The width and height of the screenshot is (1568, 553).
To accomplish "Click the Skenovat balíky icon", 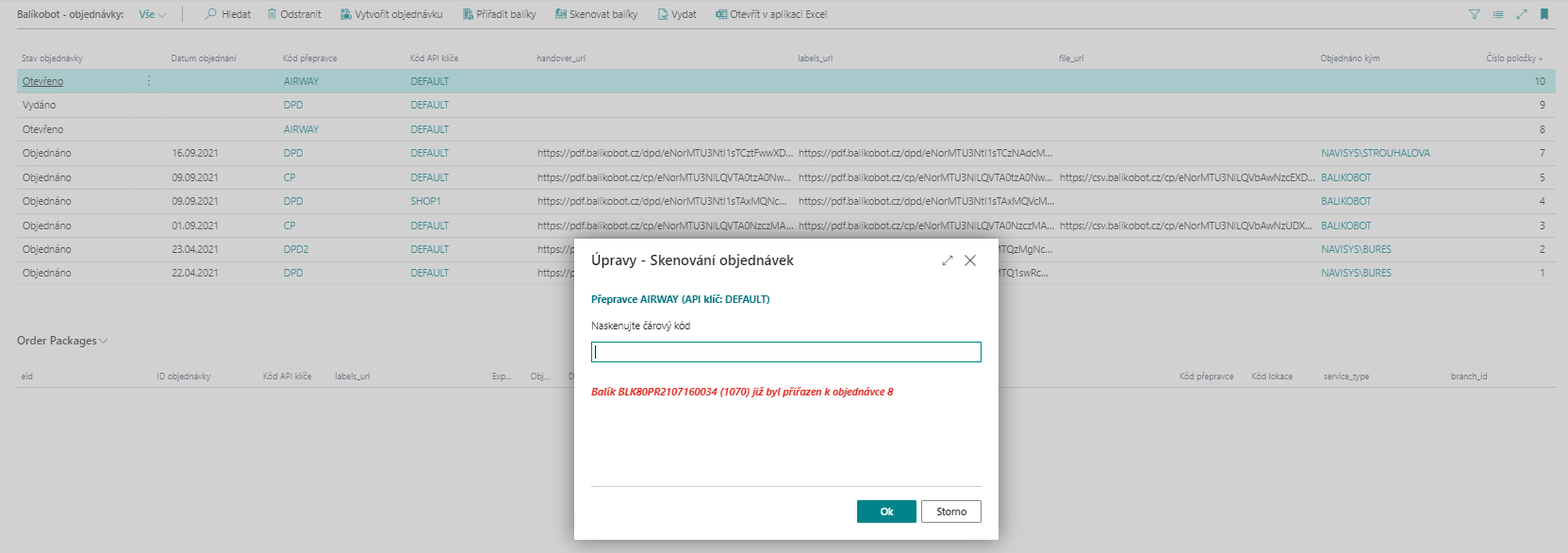I will tap(560, 14).
